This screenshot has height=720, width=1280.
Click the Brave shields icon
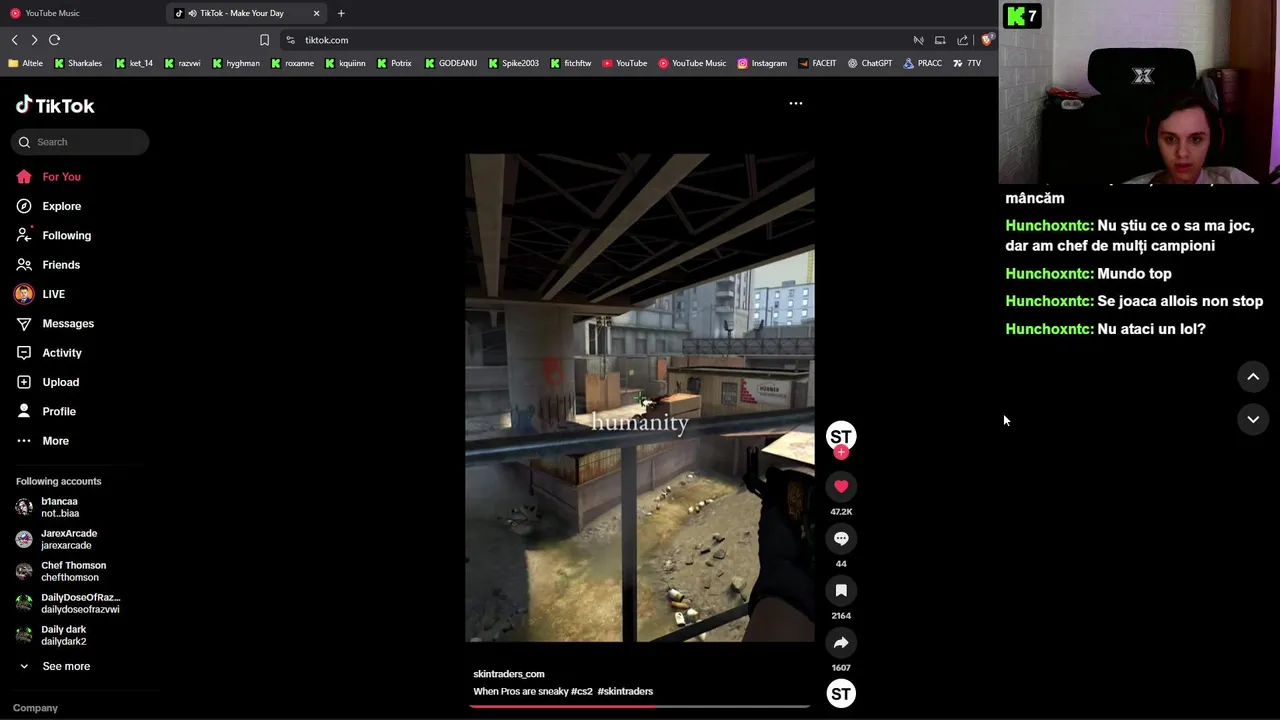(x=986, y=40)
